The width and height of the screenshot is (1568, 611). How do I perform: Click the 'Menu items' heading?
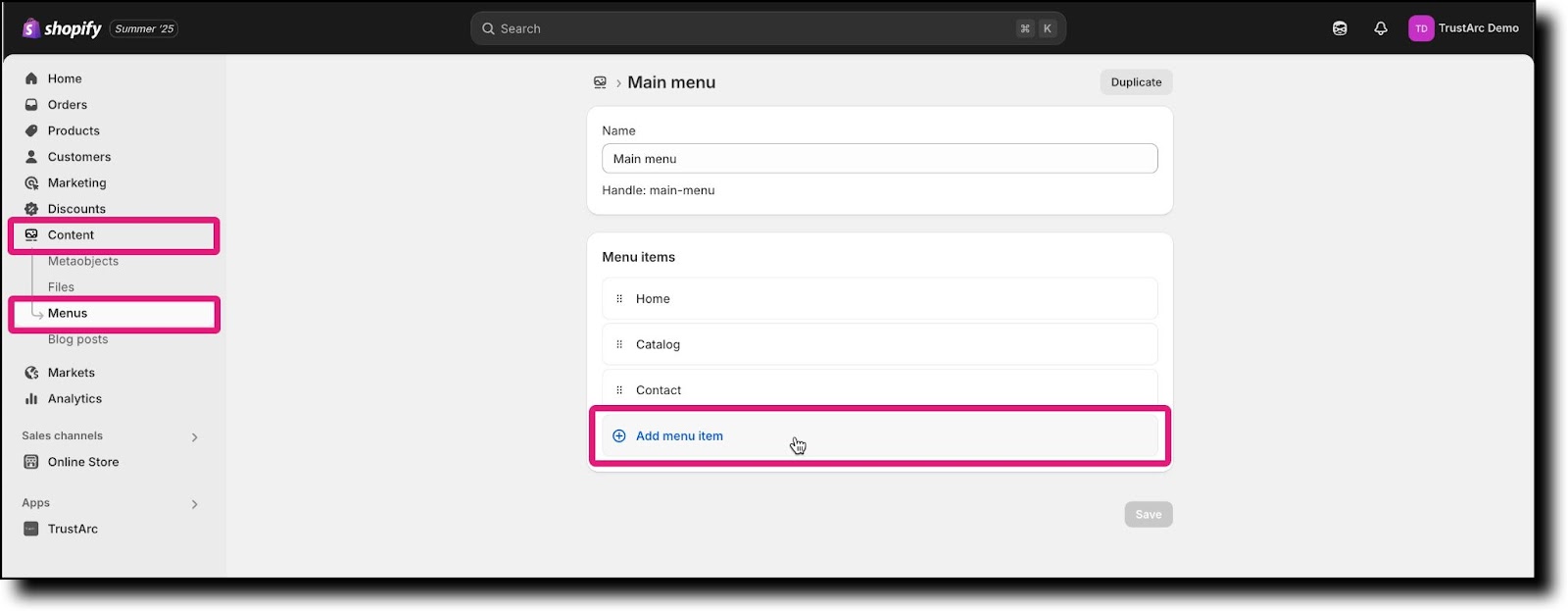click(639, 257)
